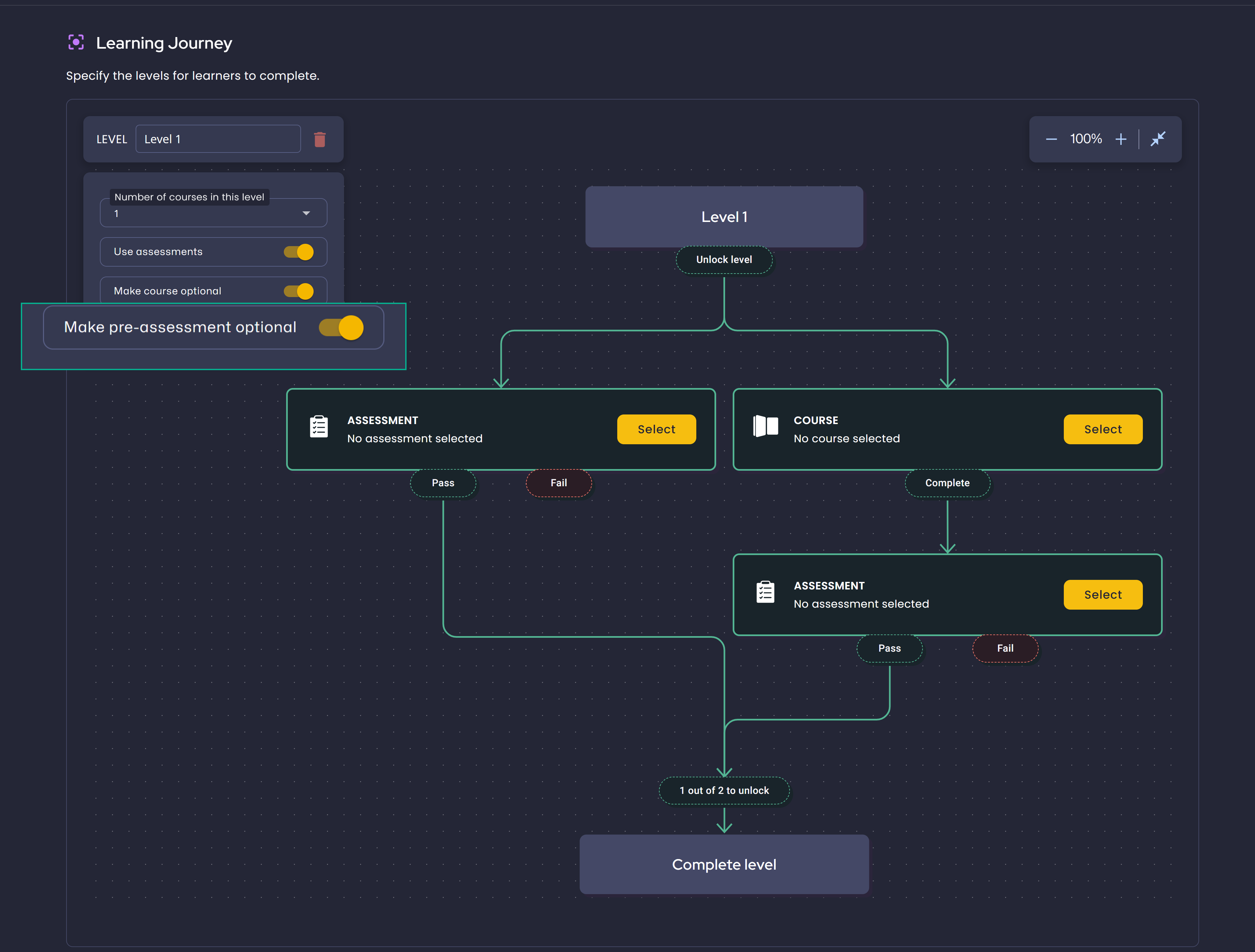Turn off Make pre-assessment optional

340,327
